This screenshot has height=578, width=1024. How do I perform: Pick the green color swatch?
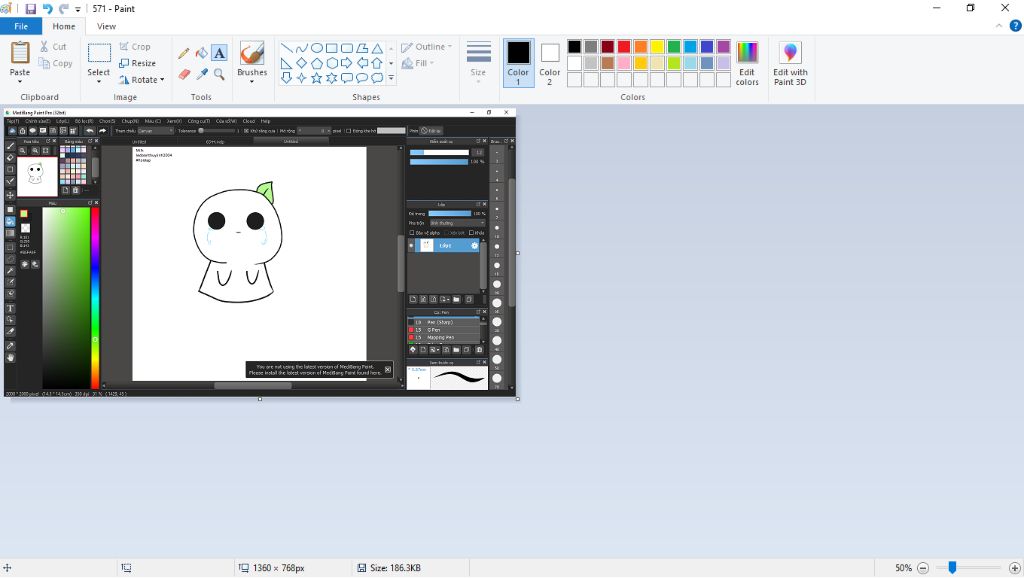point(674,46)
